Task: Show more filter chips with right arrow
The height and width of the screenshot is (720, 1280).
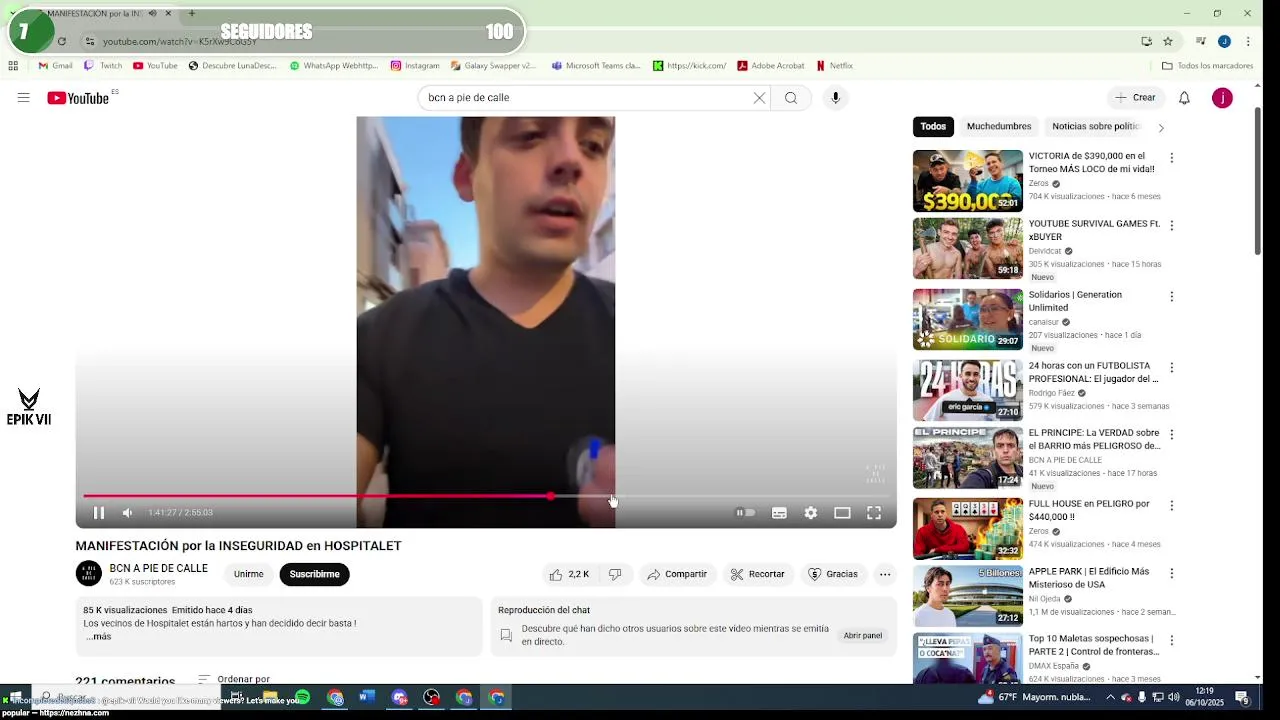Action: pos(1161,128)
